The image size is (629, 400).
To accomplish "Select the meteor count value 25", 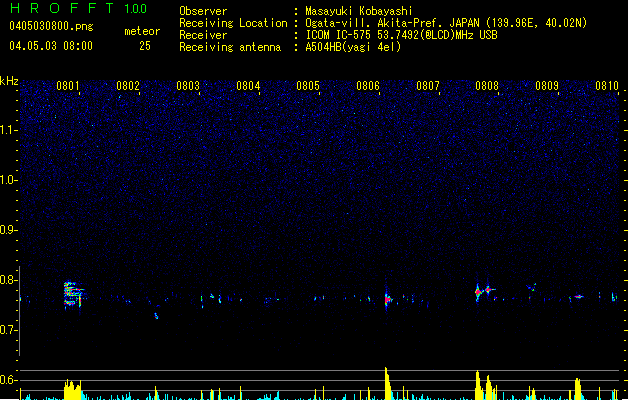I will (x=145, y=46).
